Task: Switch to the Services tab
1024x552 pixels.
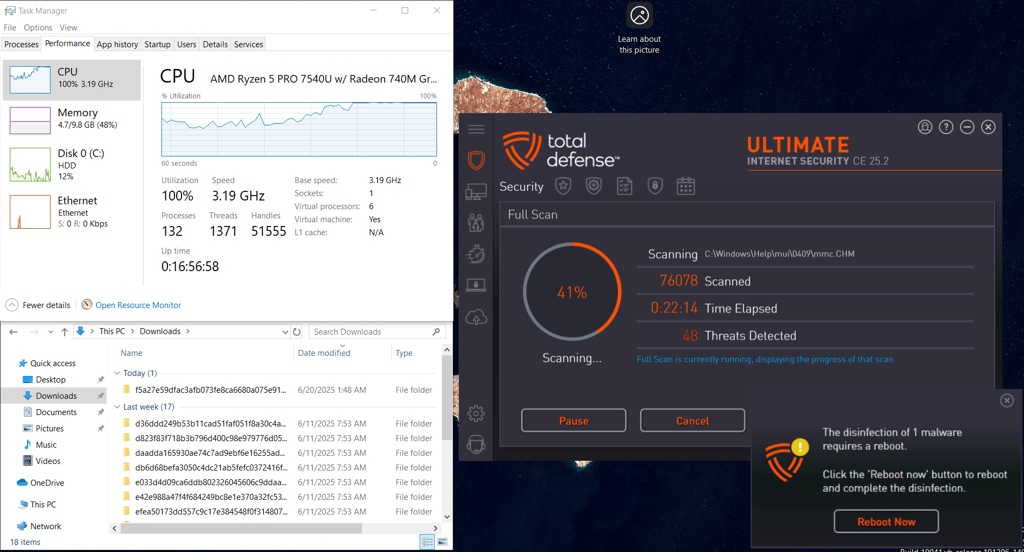Action: (x=248, y=44)
